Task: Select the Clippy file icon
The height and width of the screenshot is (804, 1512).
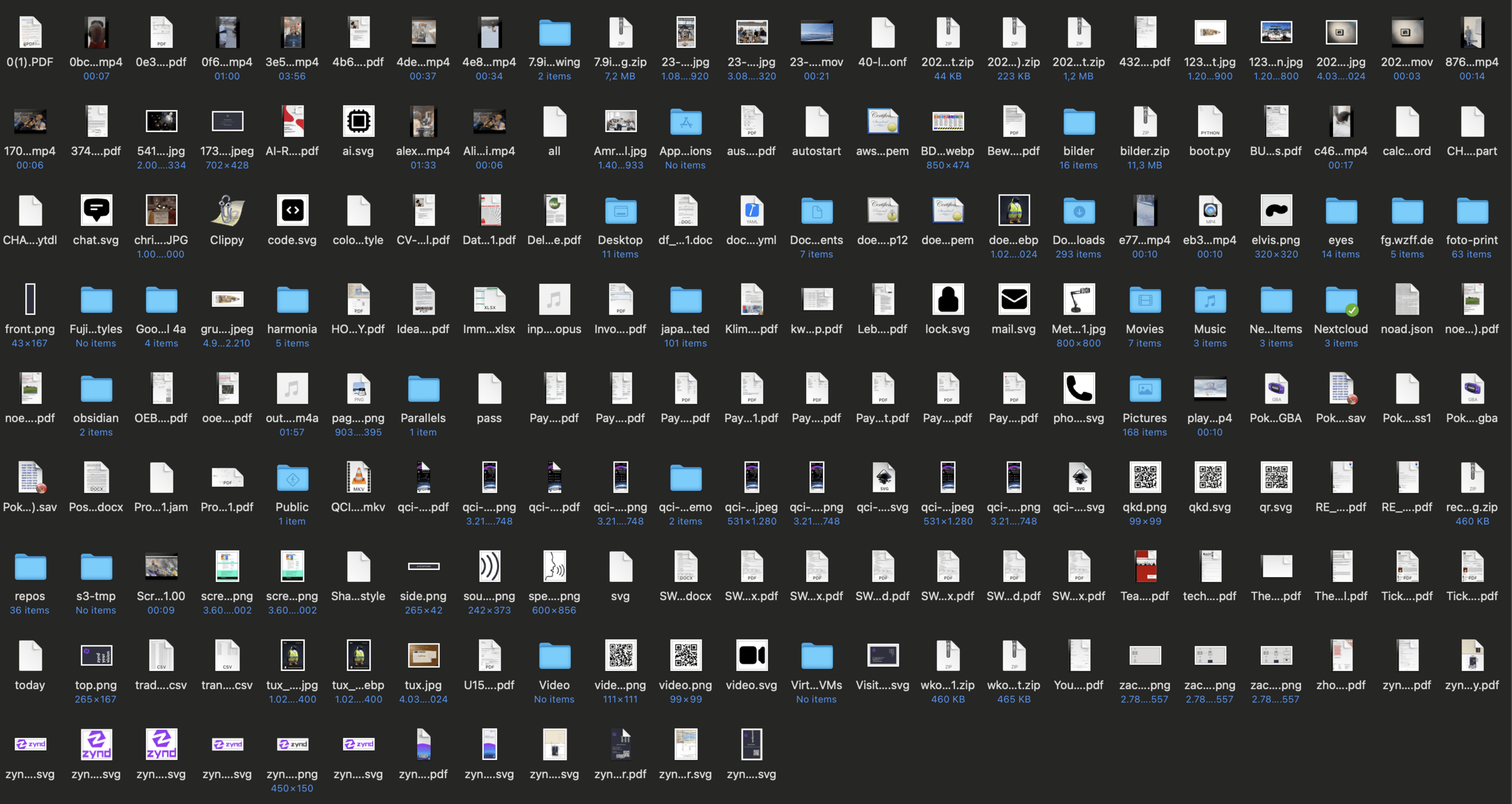Action: click(227, 211)
